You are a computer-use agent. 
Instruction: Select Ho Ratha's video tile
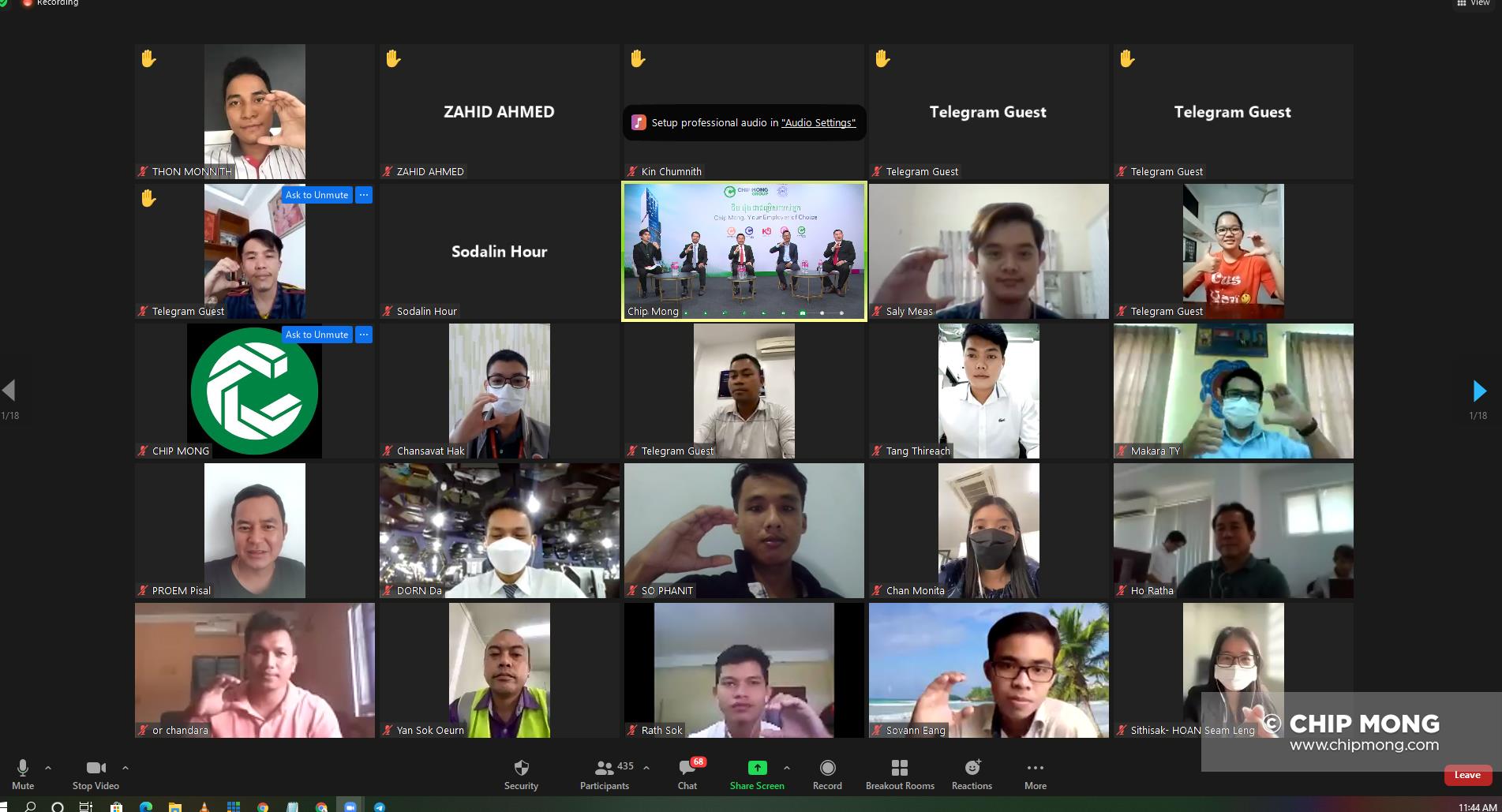coord(1234,530)
